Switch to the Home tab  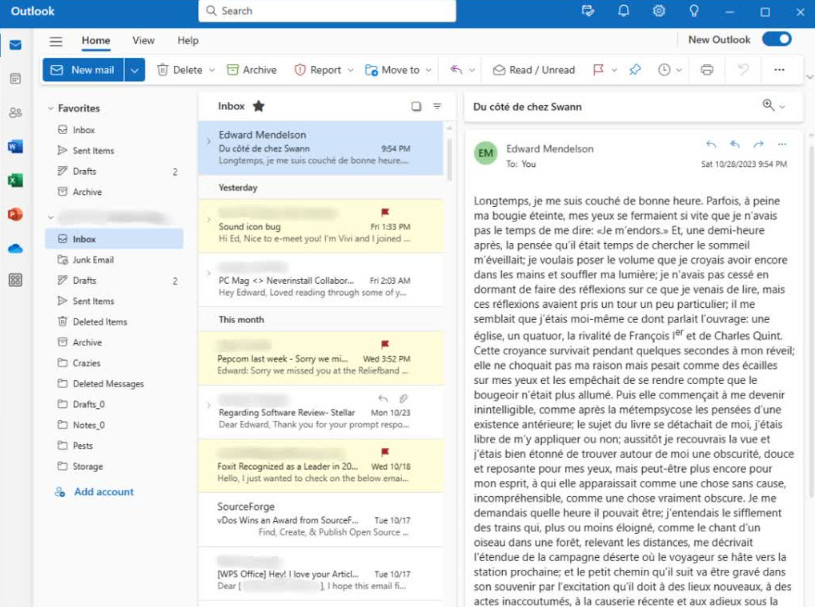click(96, 41)
